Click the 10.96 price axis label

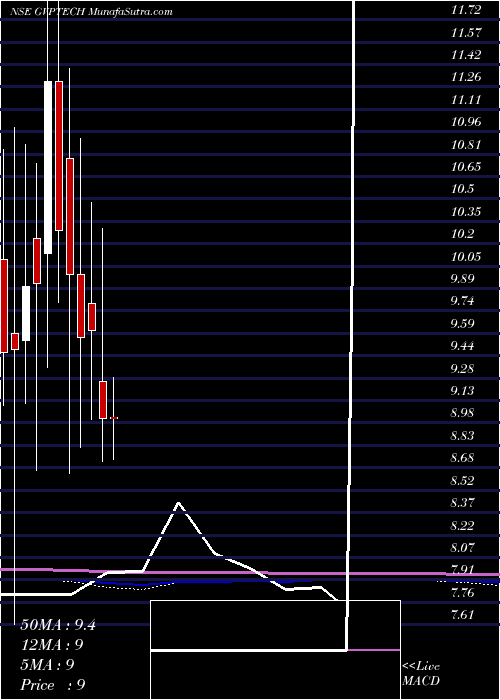pos(466,122)
